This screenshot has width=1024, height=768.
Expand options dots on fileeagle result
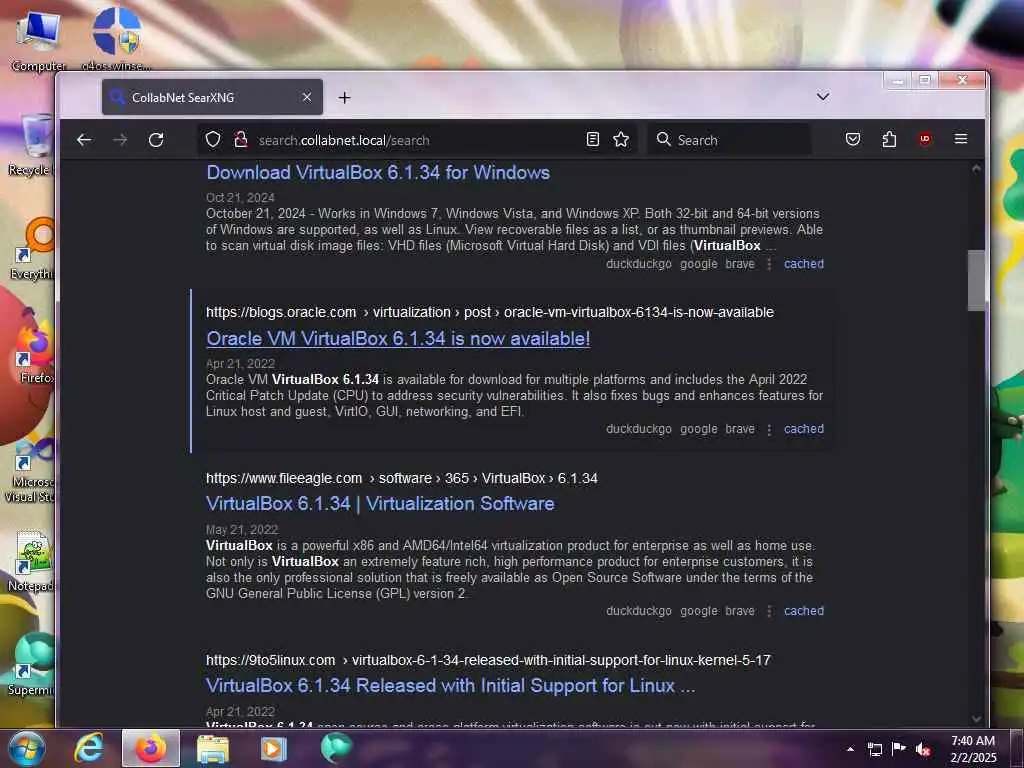[769, 611]
